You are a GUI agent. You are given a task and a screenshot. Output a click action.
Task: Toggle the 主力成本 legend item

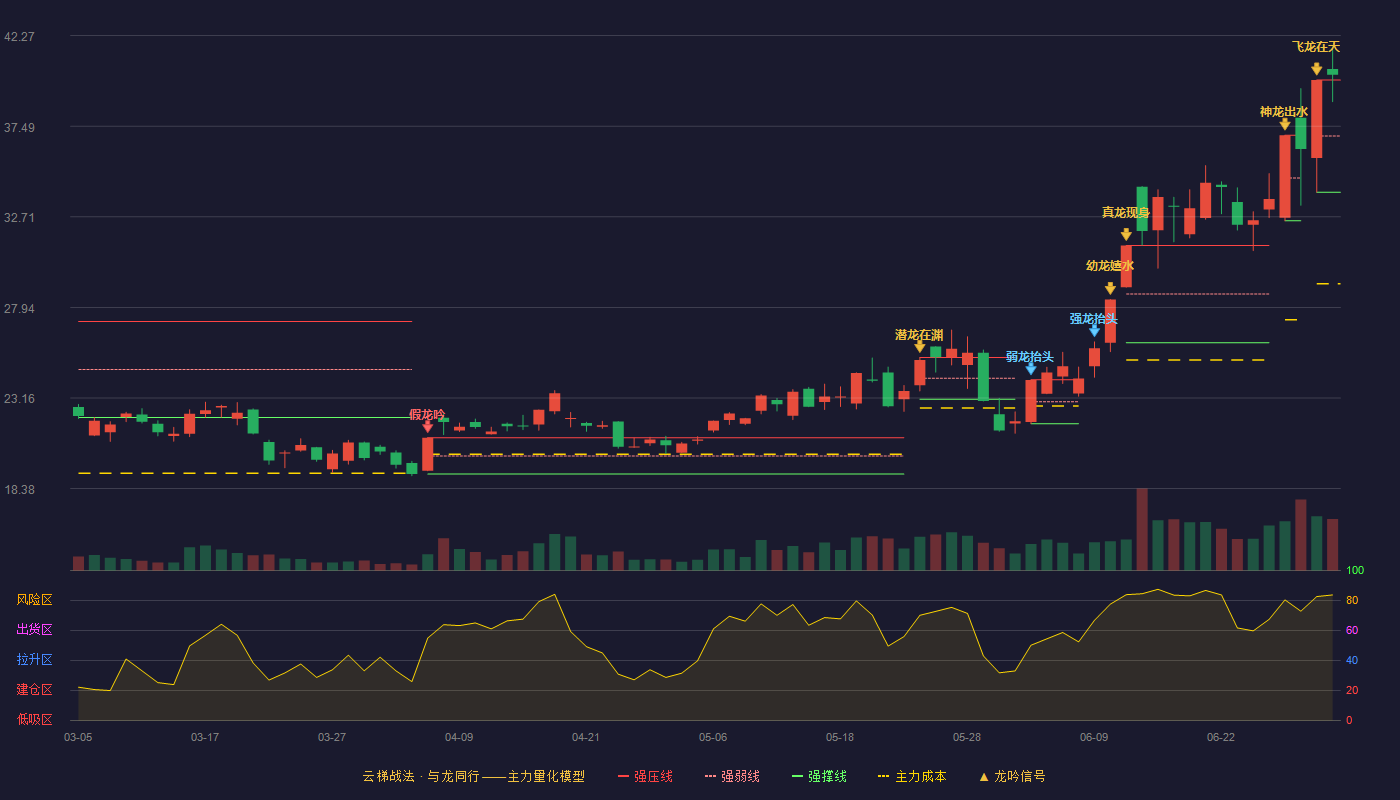[x=912, y=776]
